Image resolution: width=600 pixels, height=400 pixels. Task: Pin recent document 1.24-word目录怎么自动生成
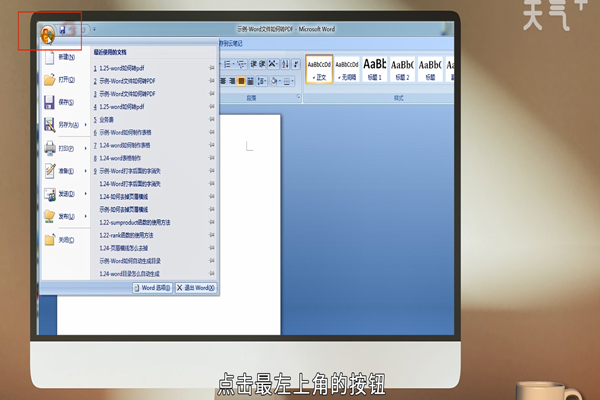(x=212, y=273)
